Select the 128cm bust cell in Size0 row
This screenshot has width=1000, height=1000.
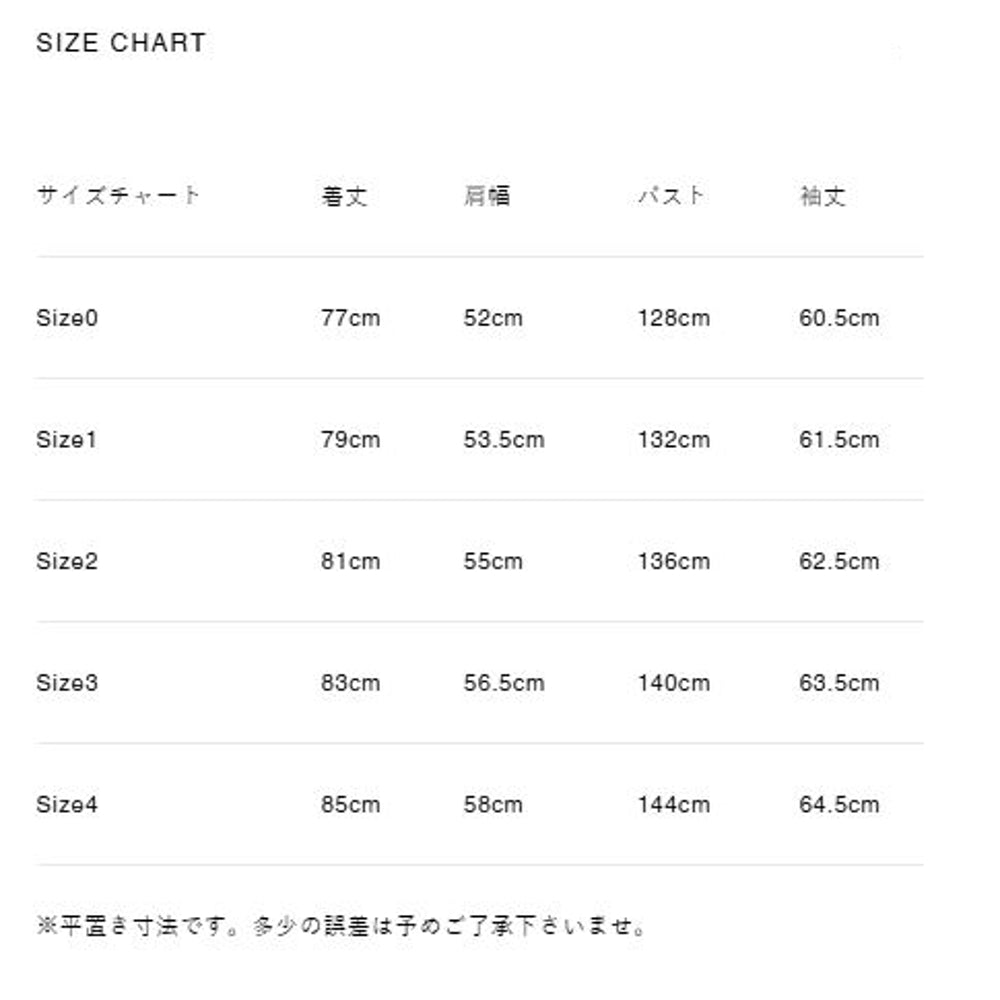point(674,318)
